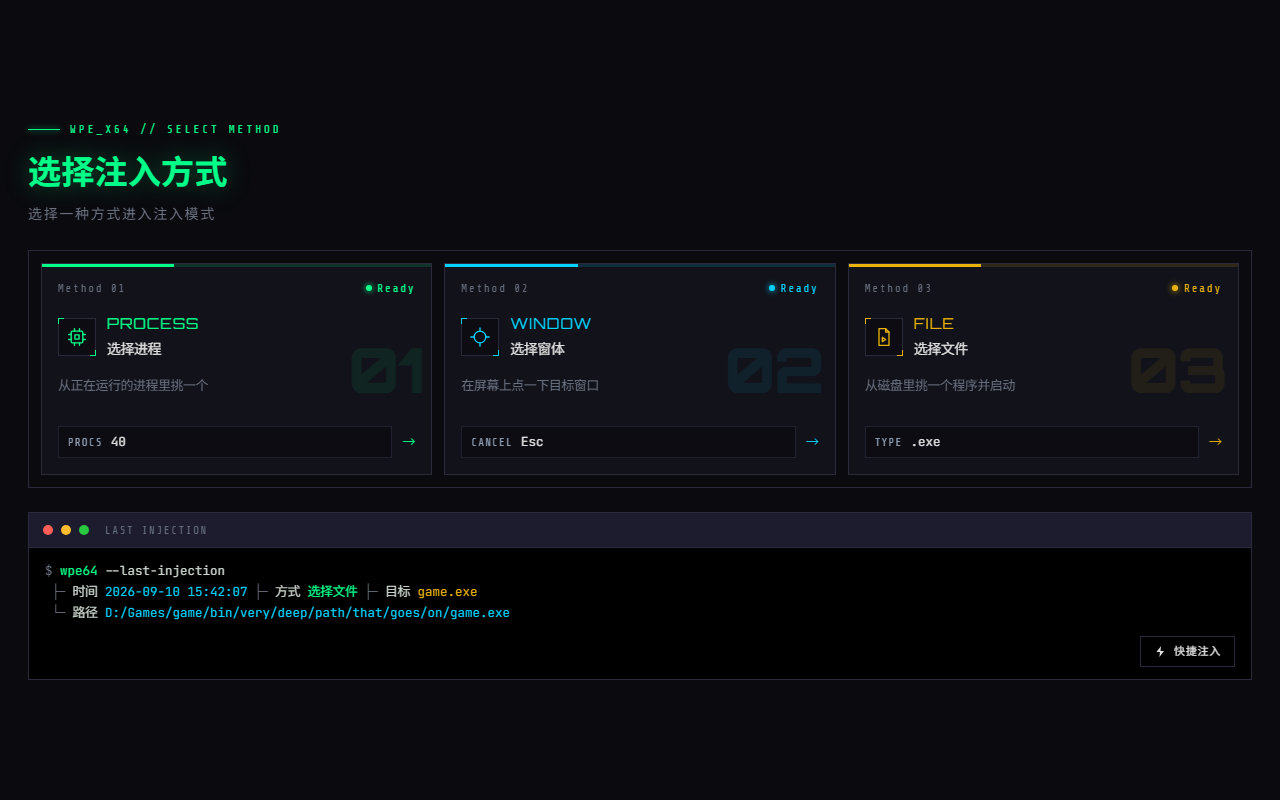Click the Ready status on Method 03
The width and height of the screenshot is (1280, 800).
click(1197, 288)
